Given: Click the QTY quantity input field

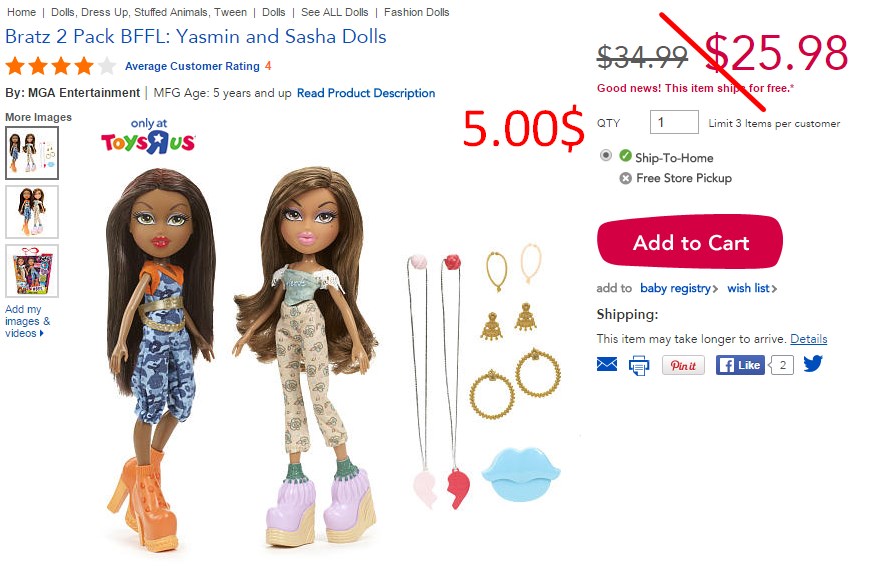Looking at the screenshot, I should point(674,122).
